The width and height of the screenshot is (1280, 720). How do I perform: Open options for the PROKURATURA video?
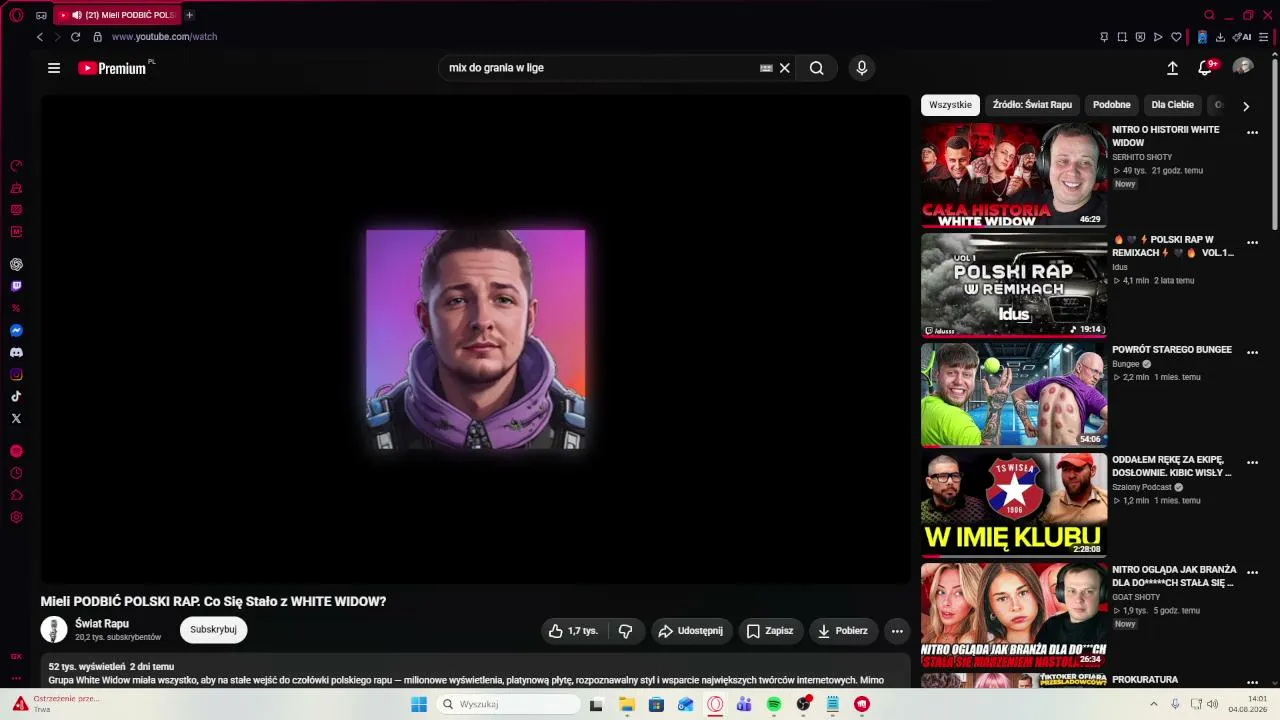tap(1252, 682)
